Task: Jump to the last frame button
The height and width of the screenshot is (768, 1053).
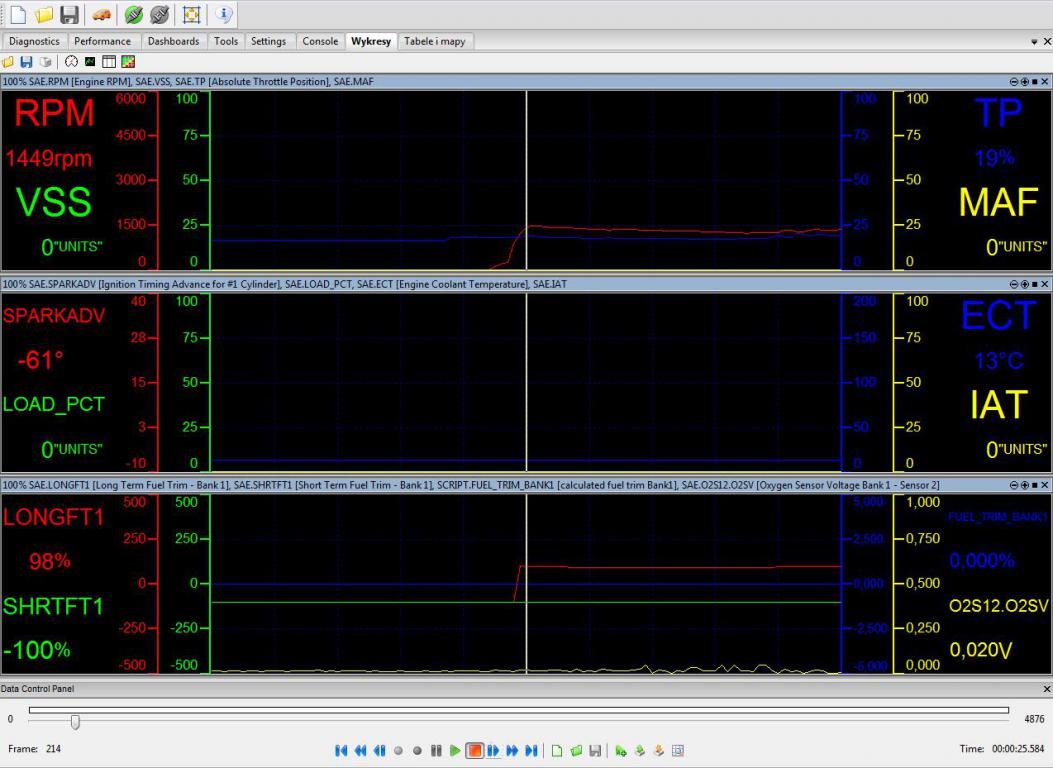Action: (531, 750)
